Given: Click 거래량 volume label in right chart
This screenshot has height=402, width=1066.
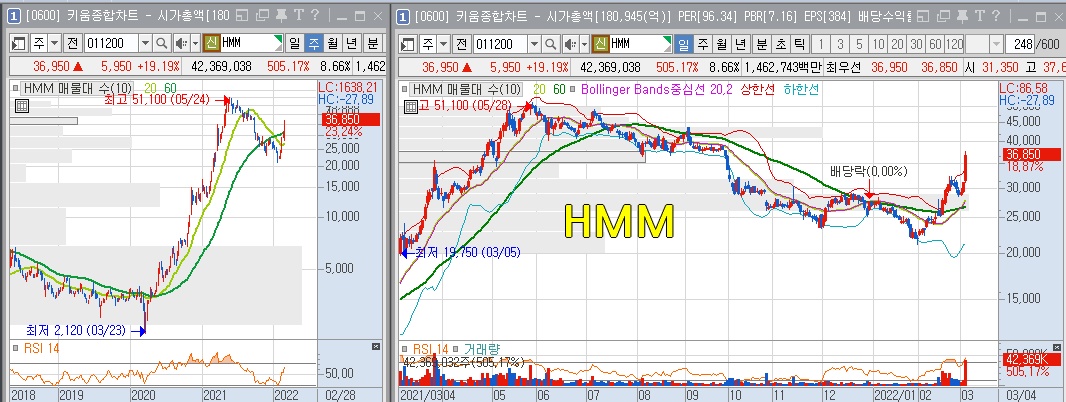Looking at the screenshot, I should (x=481, y=348).
